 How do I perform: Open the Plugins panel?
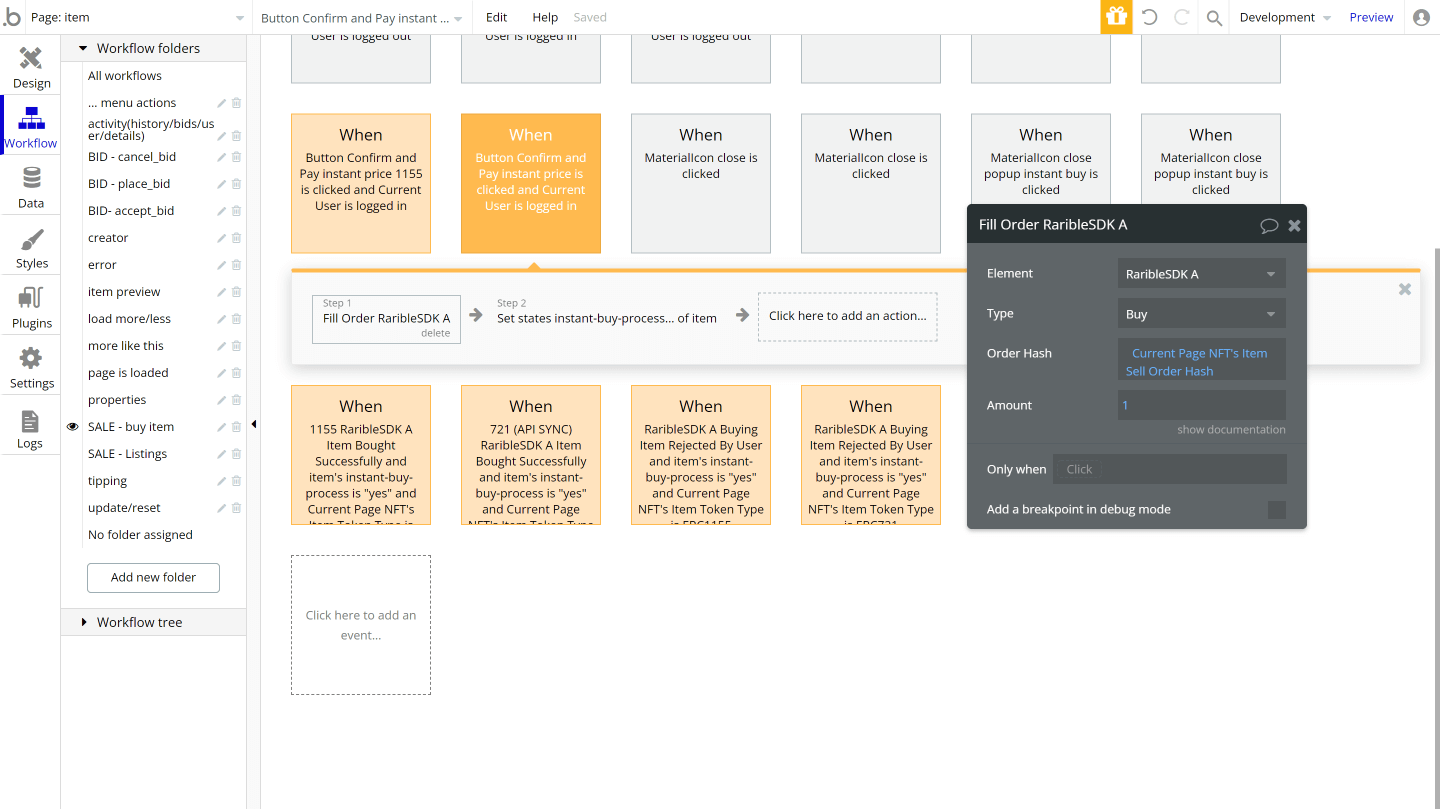tap(31, 306)
